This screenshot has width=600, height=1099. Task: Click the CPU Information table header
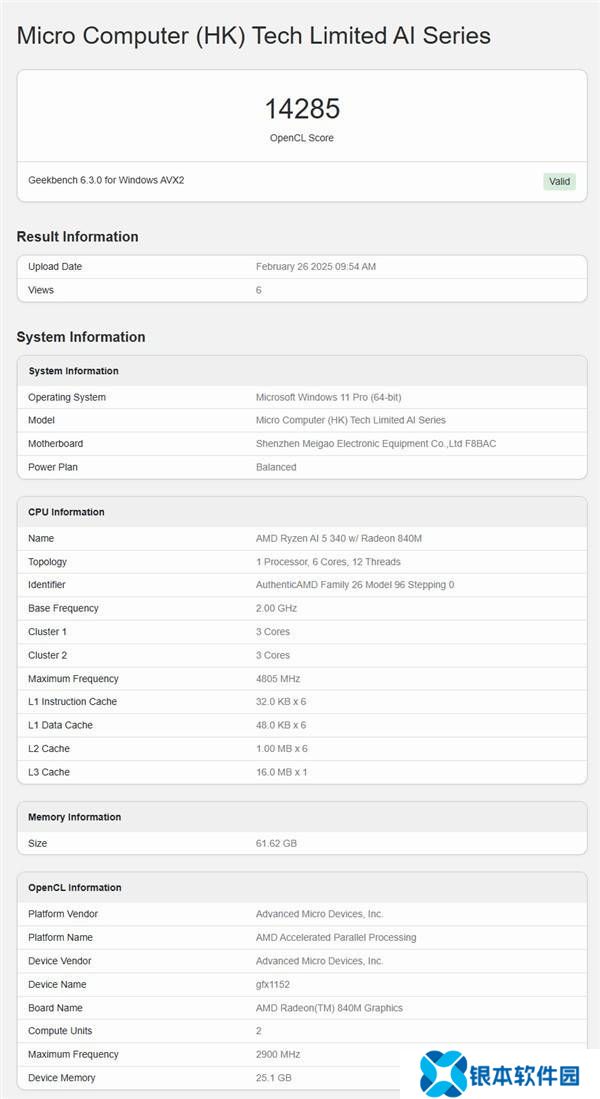tap(66, 512)
